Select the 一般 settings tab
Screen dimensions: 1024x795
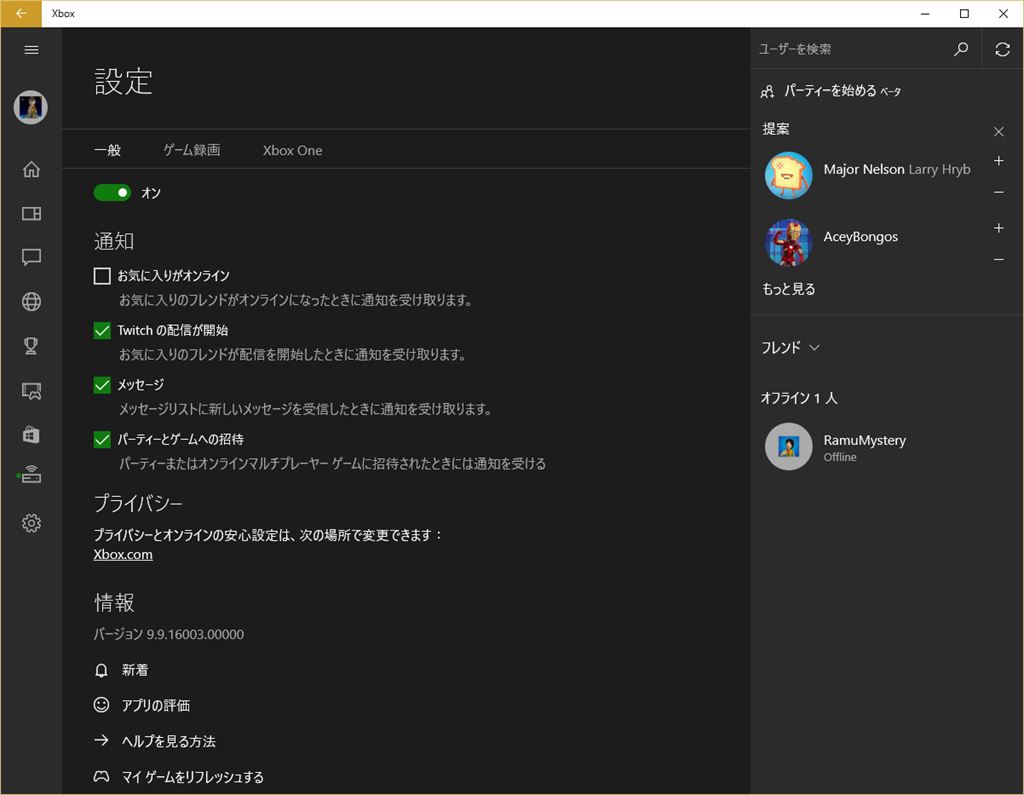(107, 150)
